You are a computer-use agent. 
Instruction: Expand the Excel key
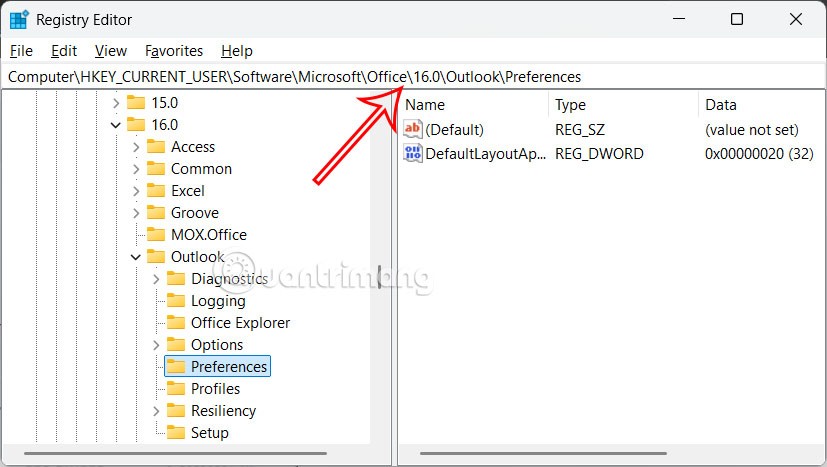pos(136,191)
